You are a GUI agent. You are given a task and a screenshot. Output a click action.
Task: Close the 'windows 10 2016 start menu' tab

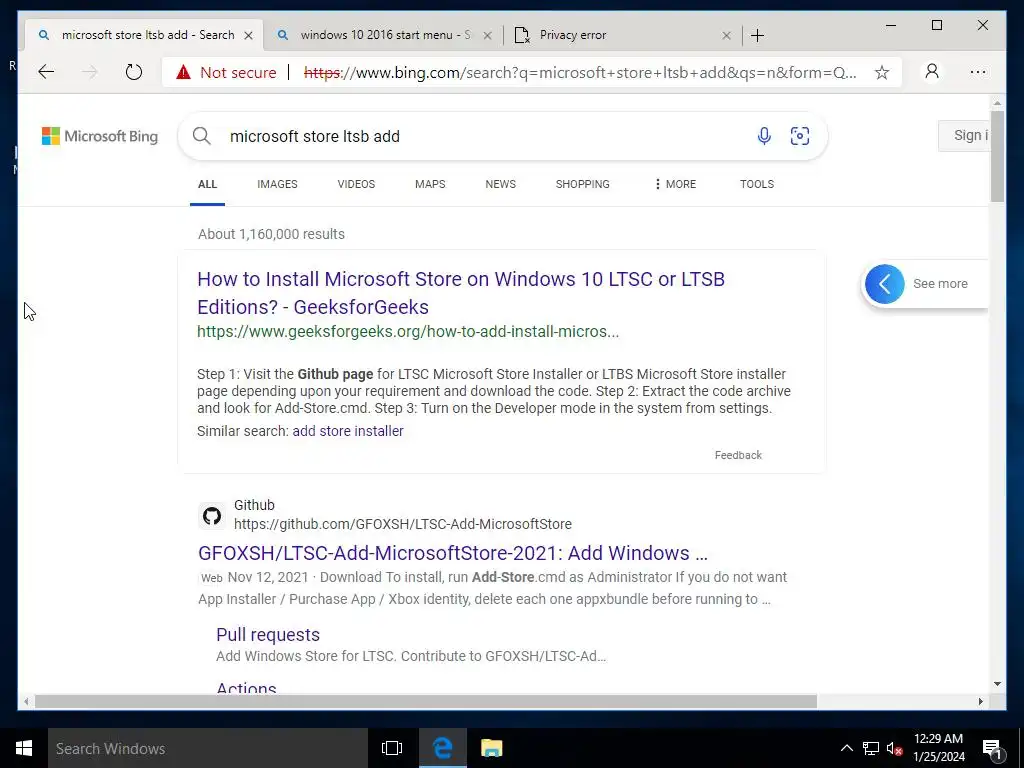pos(487,35)
